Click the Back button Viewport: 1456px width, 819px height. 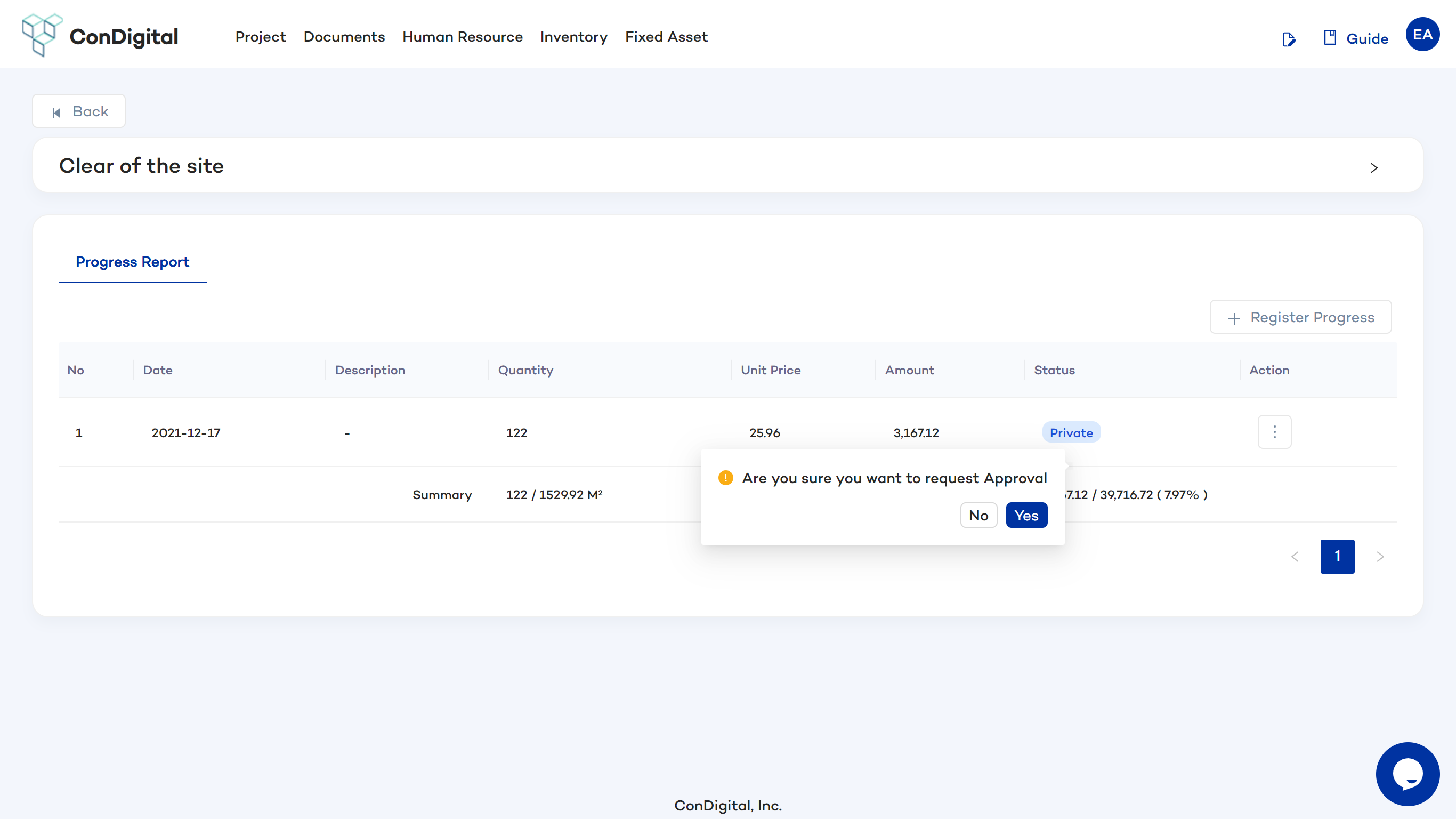(79, 111)
